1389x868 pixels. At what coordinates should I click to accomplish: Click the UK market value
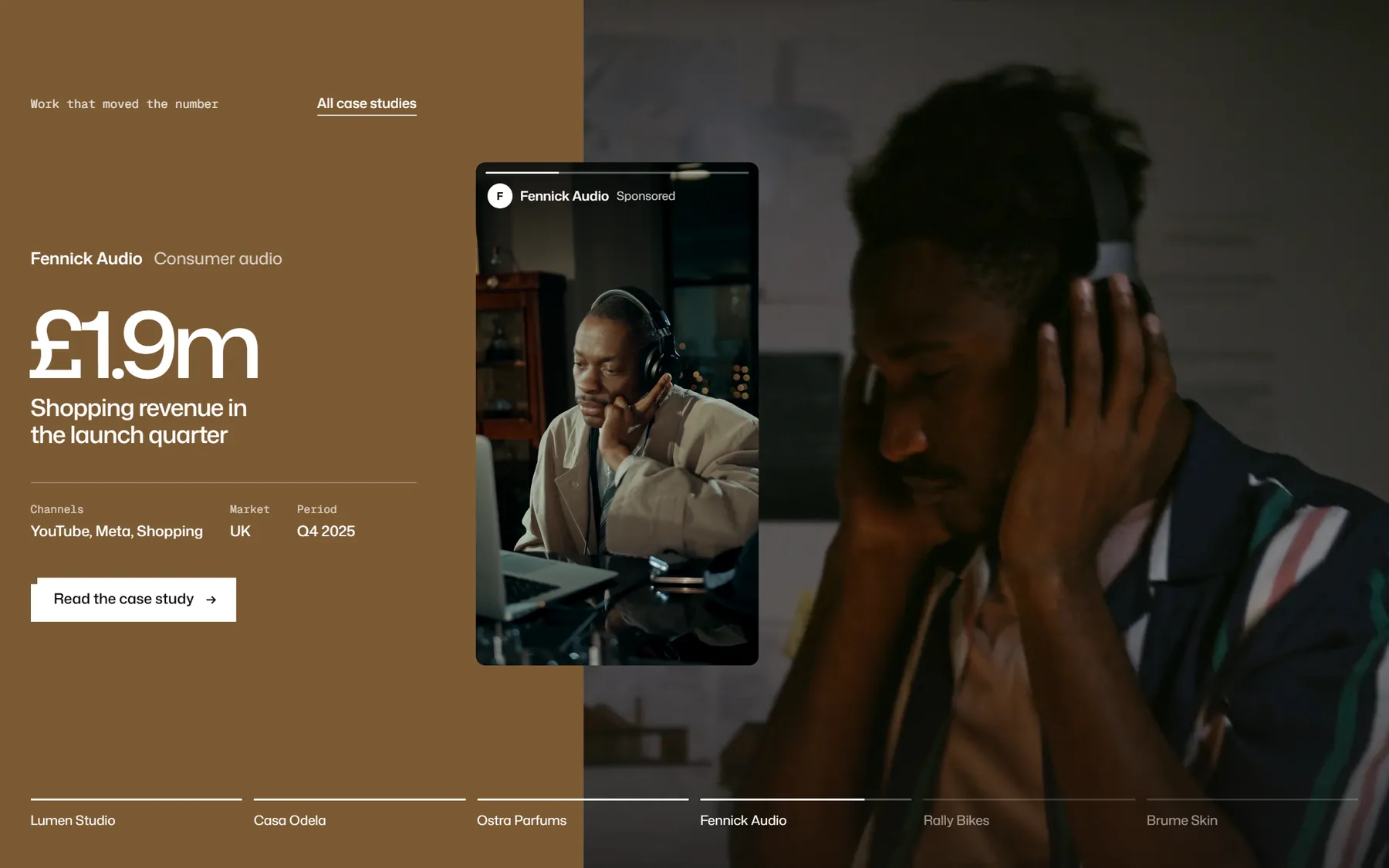click(x=240, y=531)
